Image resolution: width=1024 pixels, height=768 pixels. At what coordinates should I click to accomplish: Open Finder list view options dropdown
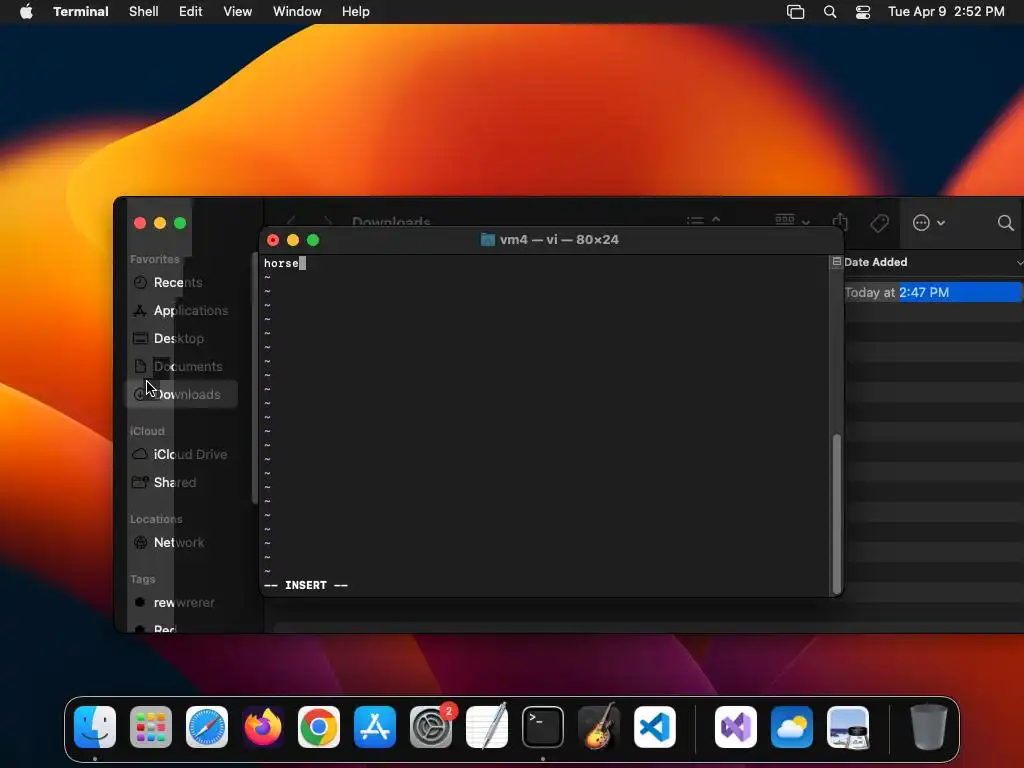[x=703, y=221]
